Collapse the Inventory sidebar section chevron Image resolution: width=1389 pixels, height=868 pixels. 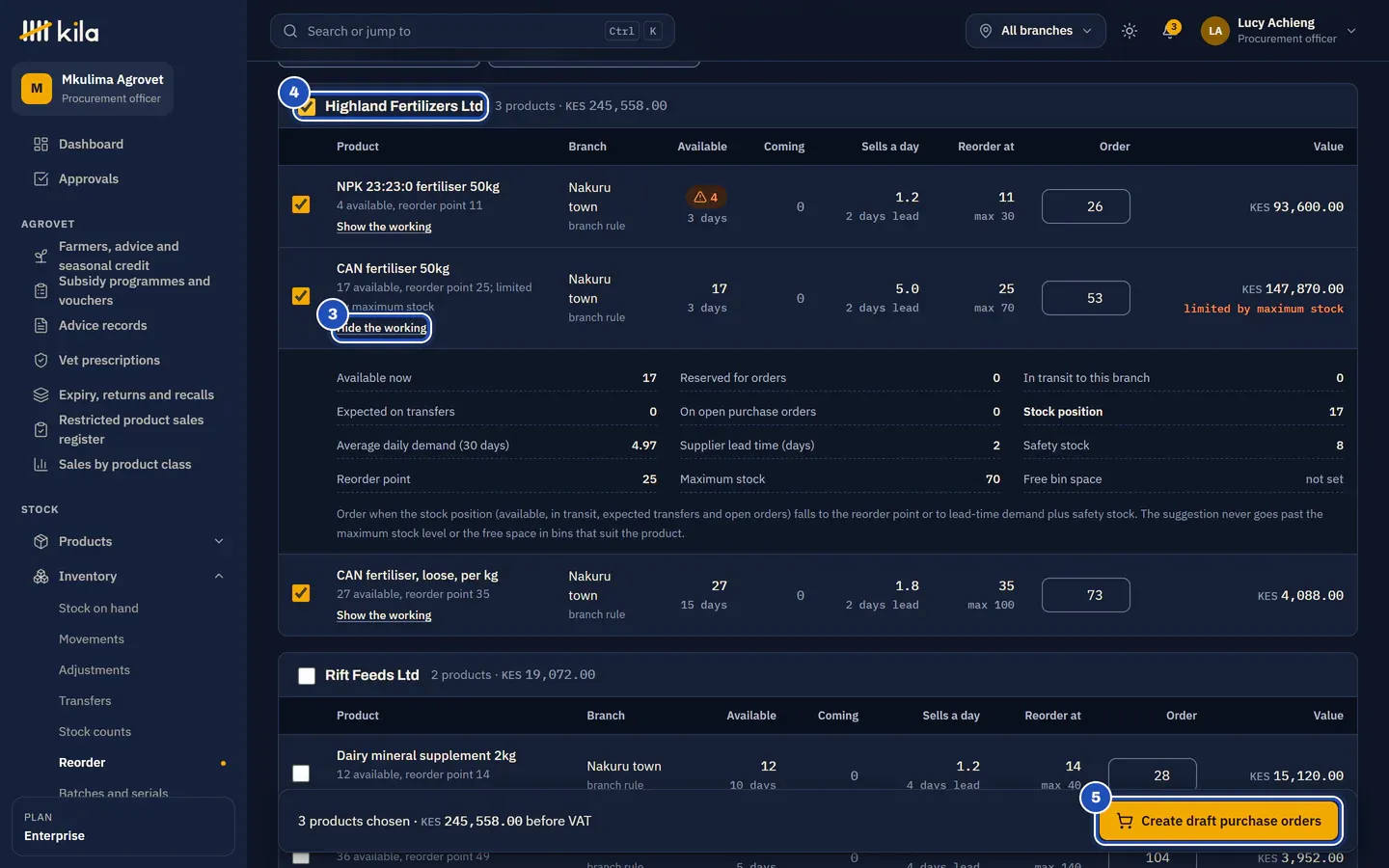[x=219, y=577]
